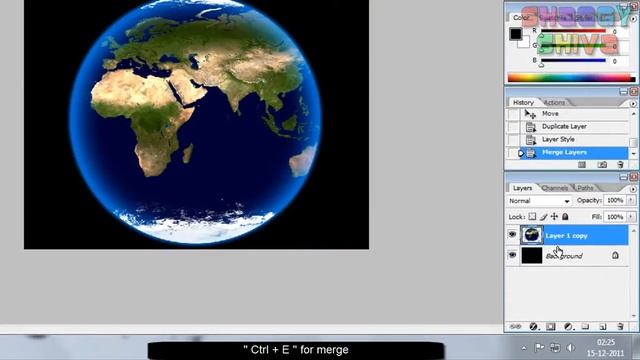Select the Layers tab
The height and width of the screenshot is (360, 640).
[522, 188]
